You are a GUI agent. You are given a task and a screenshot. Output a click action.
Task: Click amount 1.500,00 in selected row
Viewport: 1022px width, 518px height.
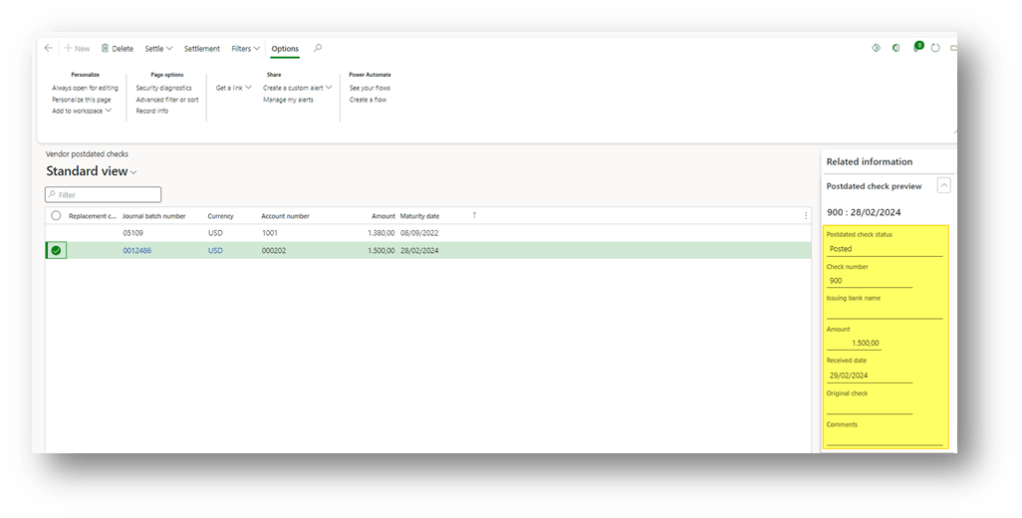click(381, 250)
